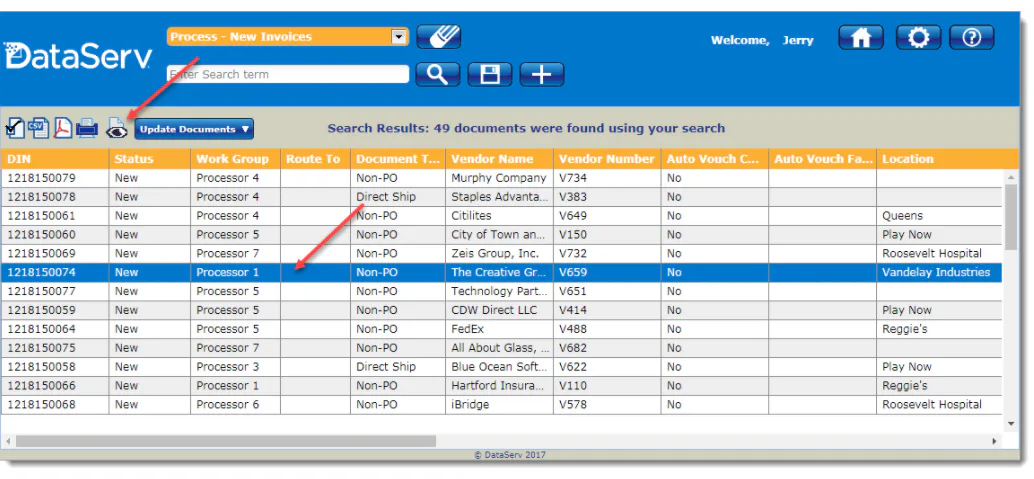Sort by the Vendor Number column header
This screenshot has height=479, width=1034.
[x=607, y=159]
